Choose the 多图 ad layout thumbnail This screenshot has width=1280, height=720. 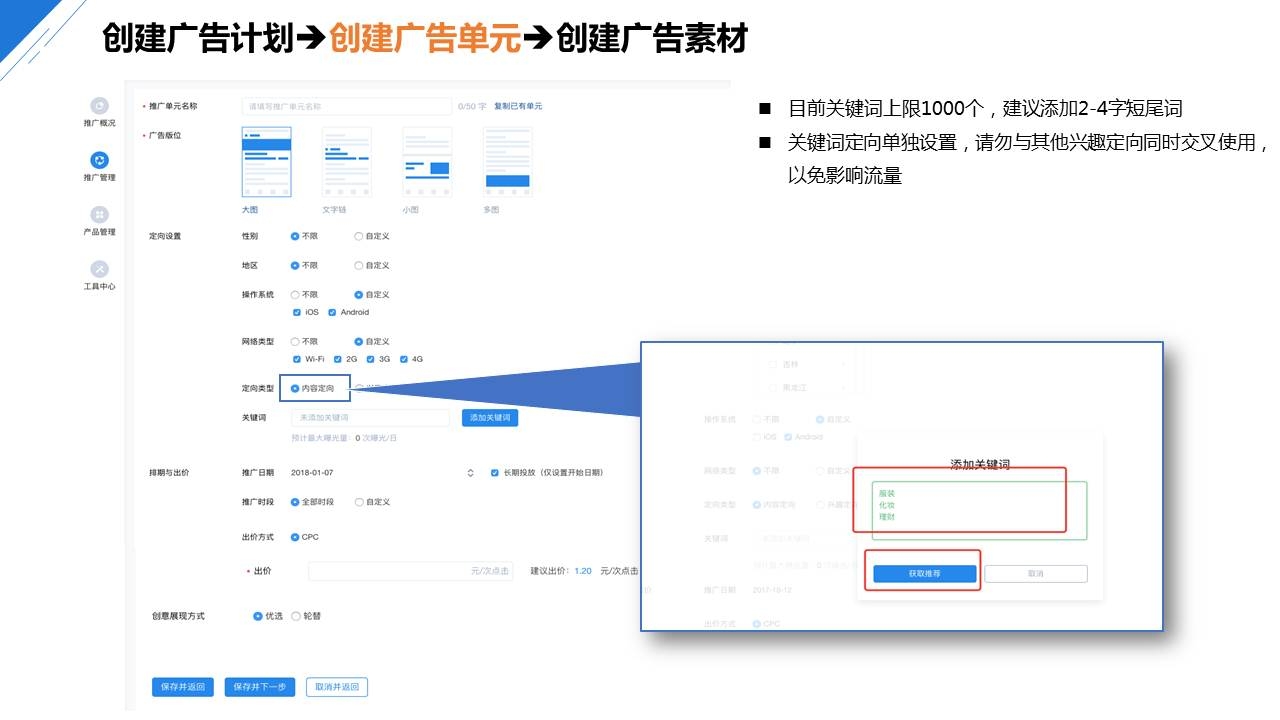point(507,162)
